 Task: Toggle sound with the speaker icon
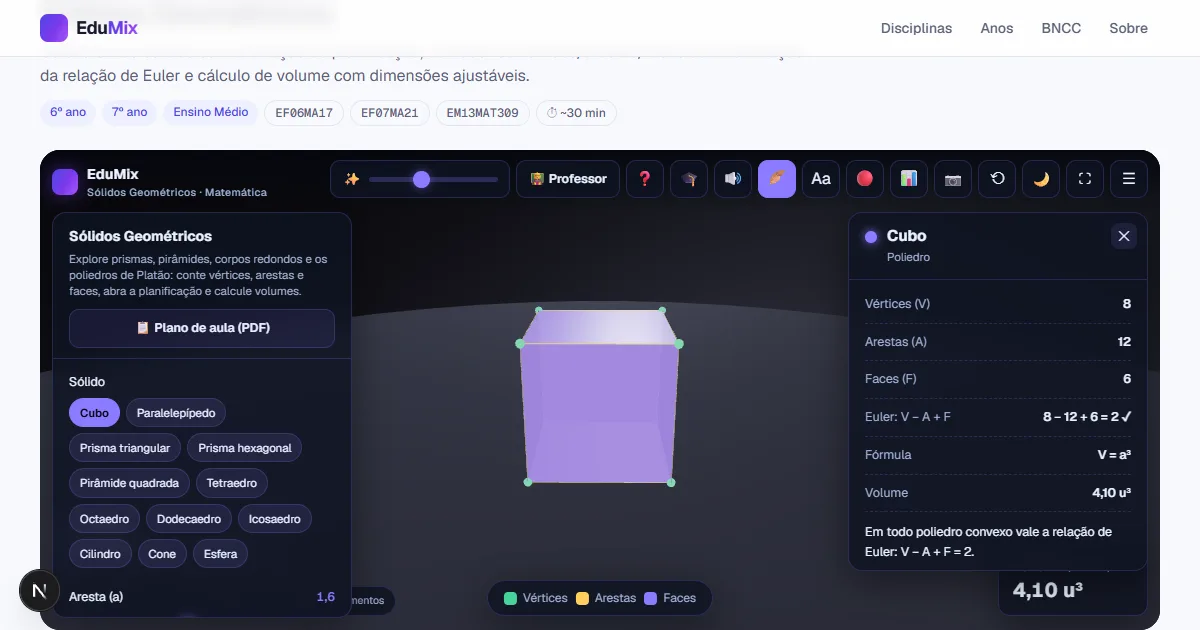(x=733, y=179)
